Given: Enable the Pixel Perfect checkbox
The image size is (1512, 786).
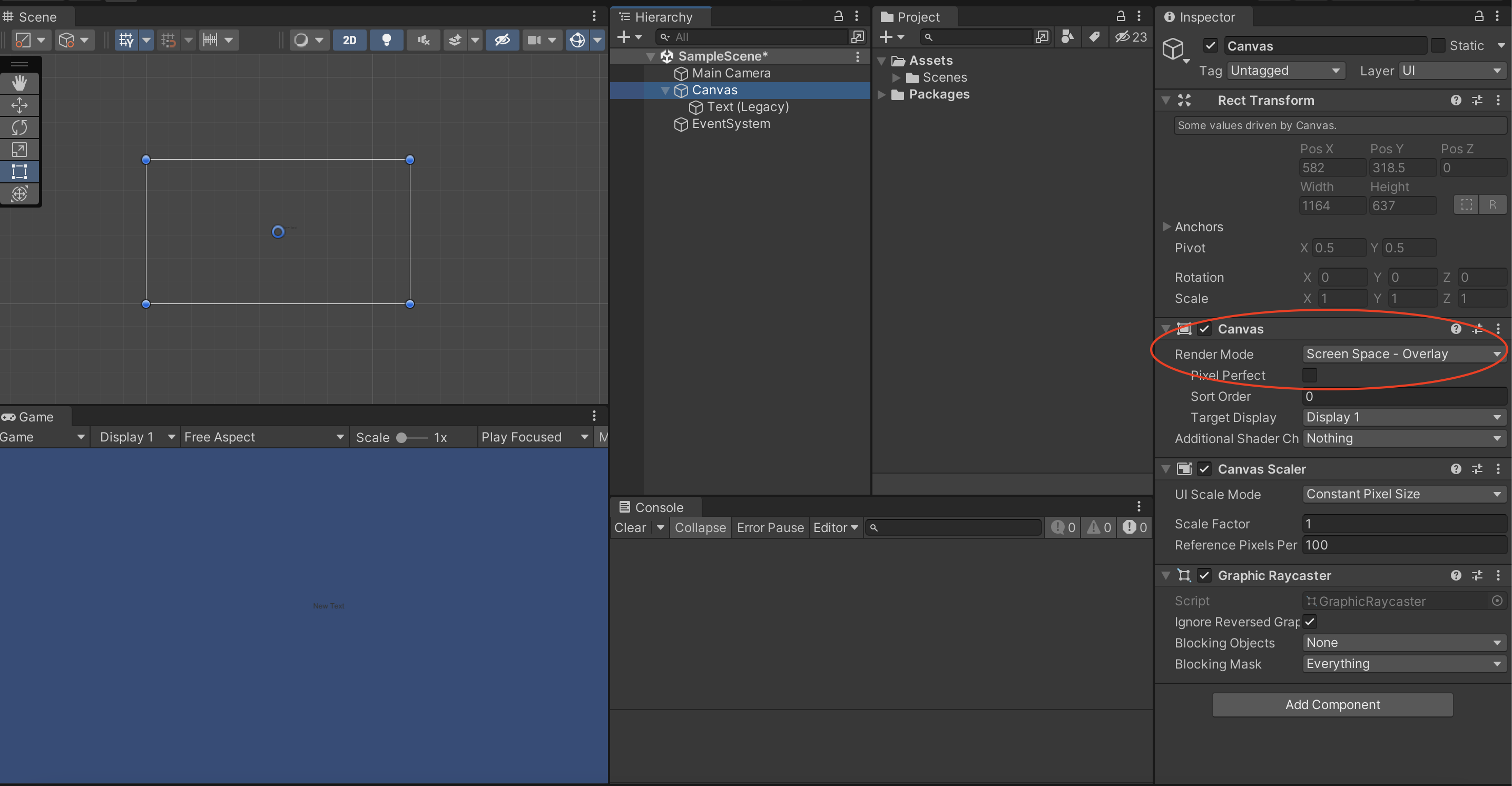Looking at the screenshot, I should point(1310,375).
